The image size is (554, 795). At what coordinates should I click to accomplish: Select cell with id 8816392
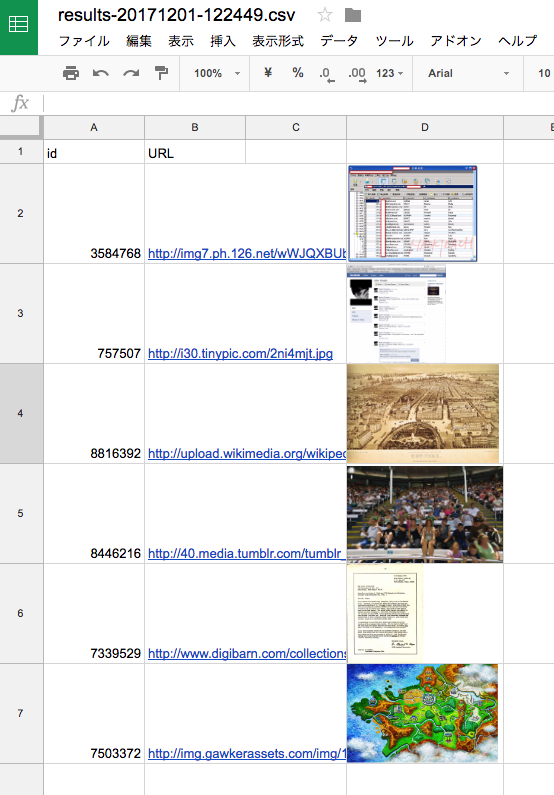tap(94, 413)
